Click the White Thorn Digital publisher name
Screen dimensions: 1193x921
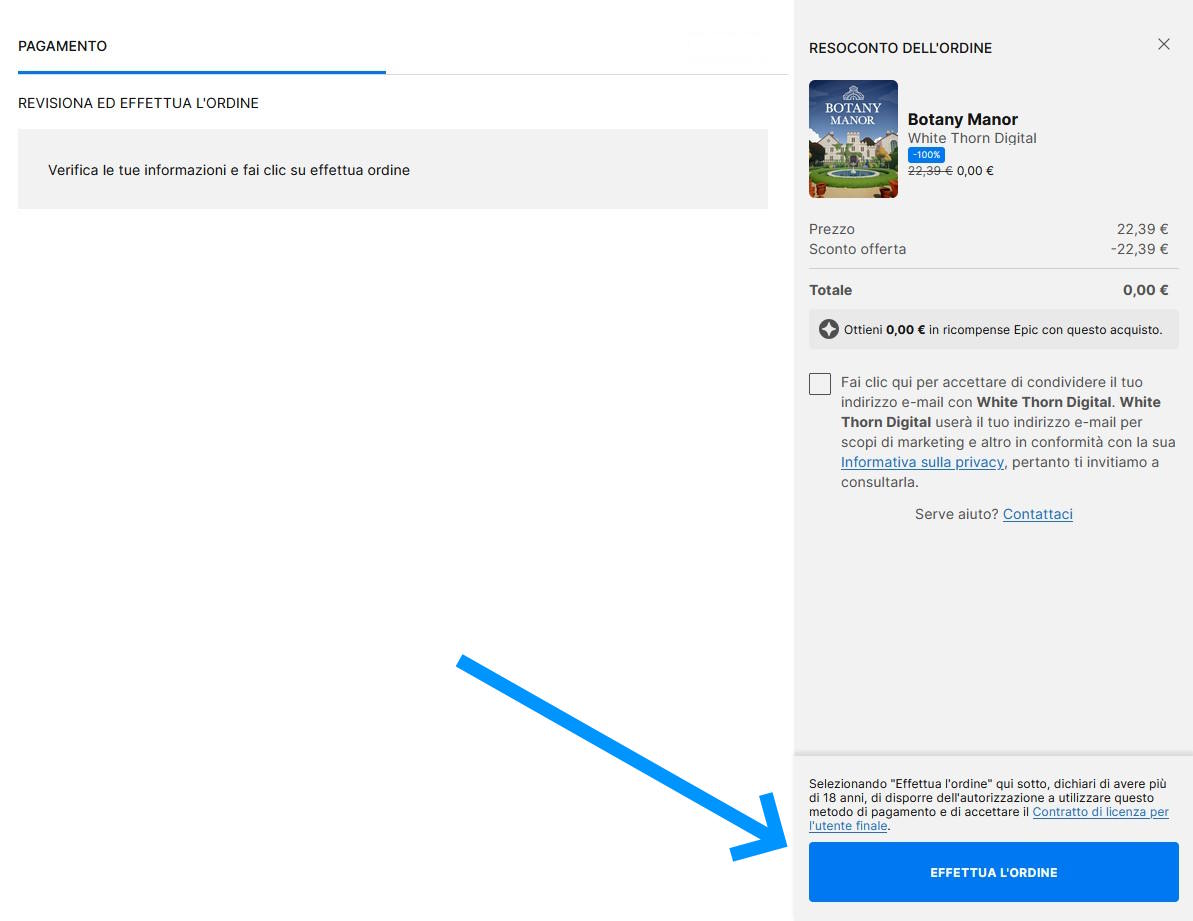[972, 138]
